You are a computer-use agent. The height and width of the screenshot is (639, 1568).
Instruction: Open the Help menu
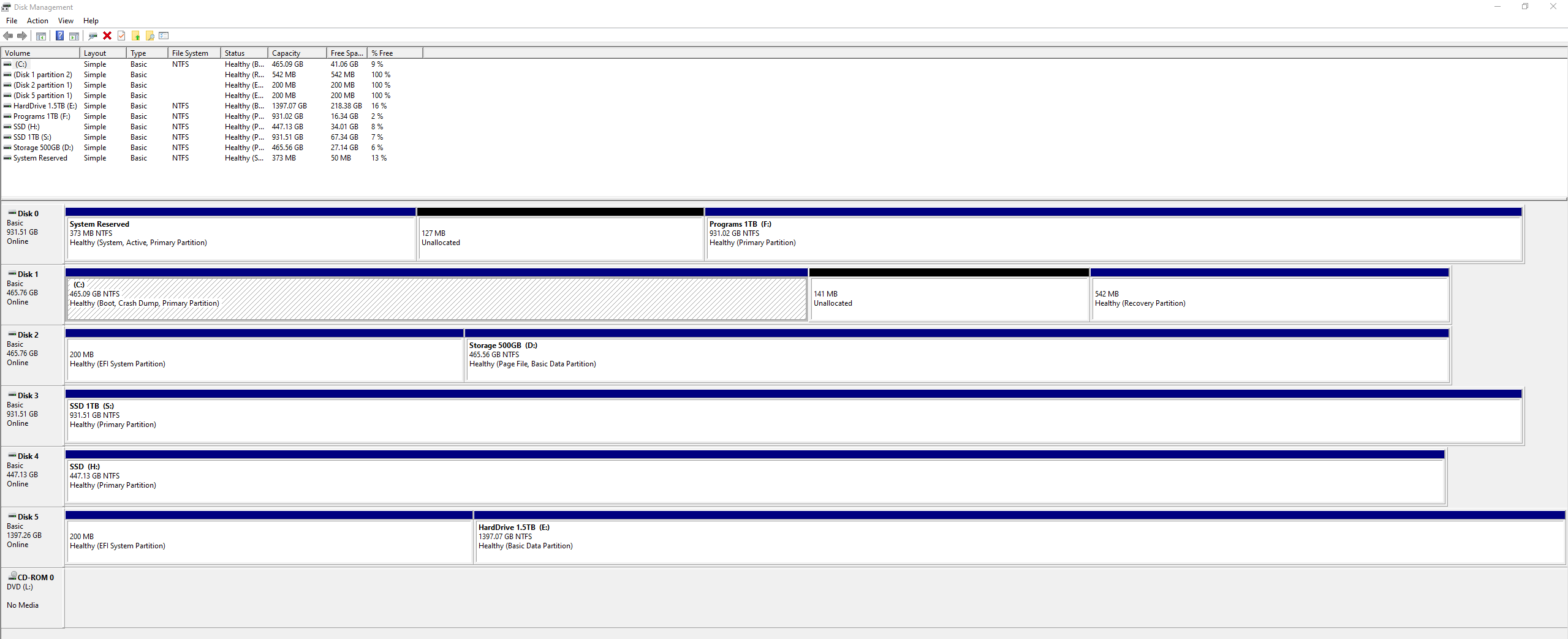[91, 21]
